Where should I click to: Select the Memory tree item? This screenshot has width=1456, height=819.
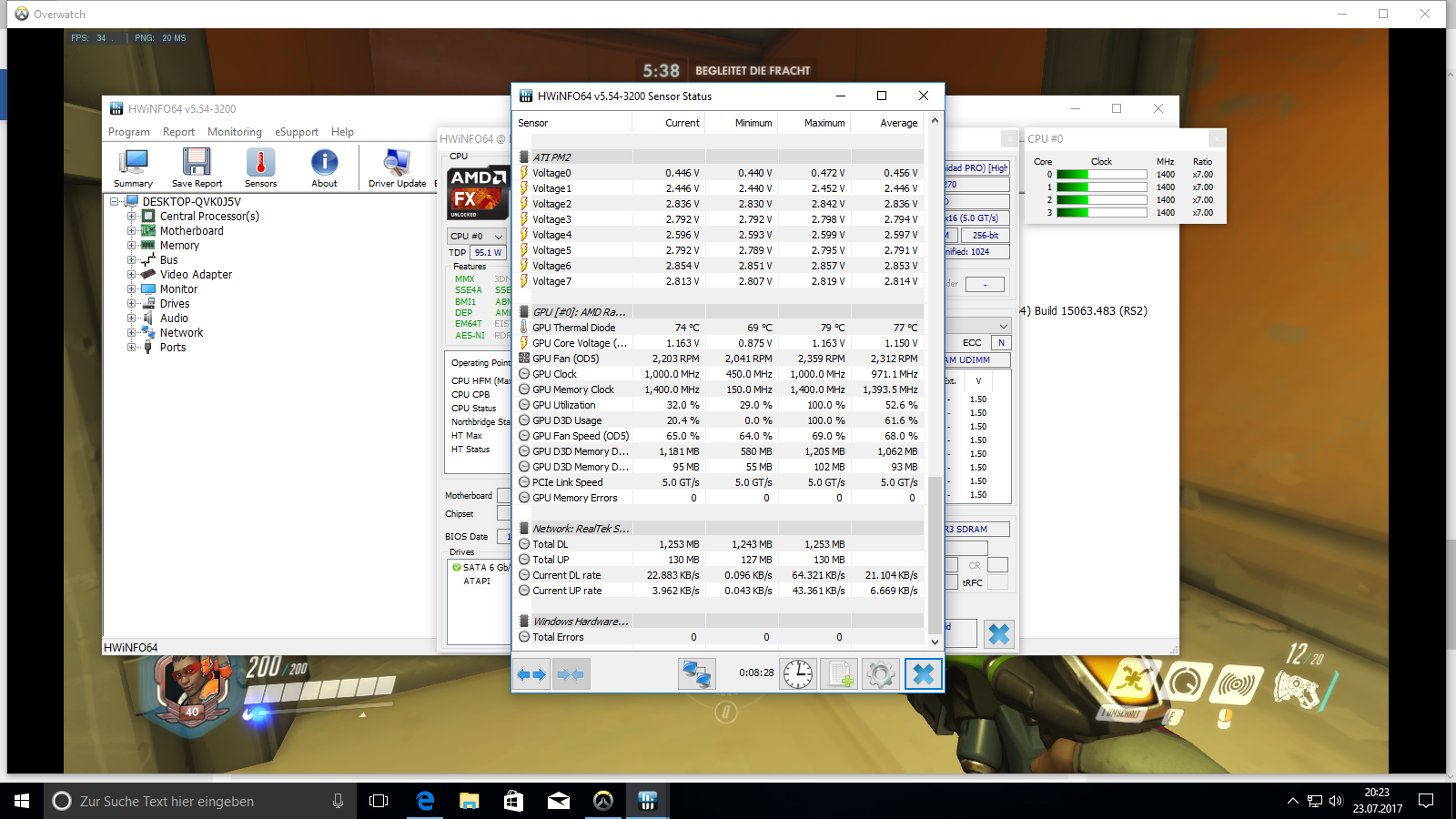click(x=179, y=246)
